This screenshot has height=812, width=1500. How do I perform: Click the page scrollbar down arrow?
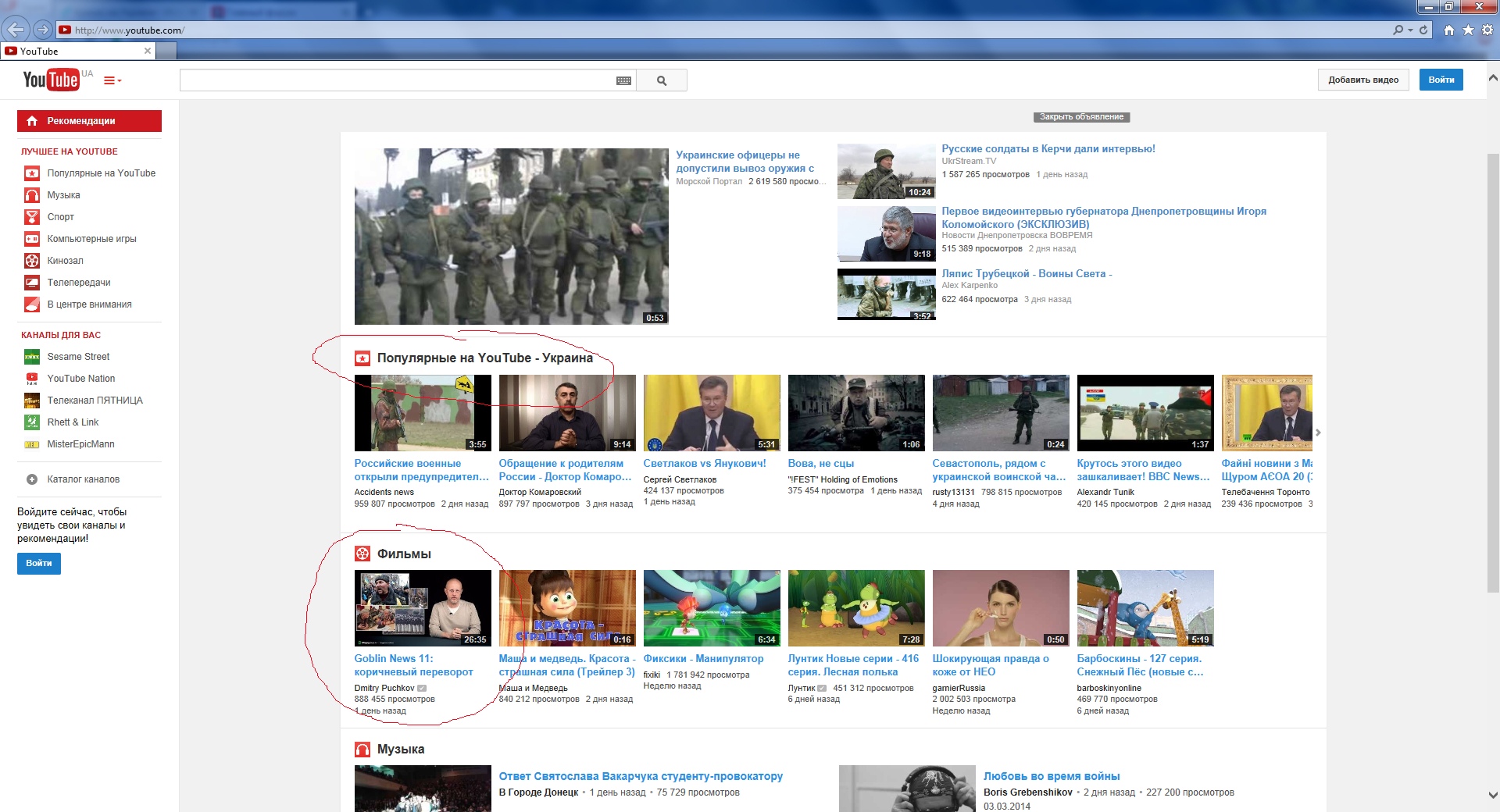(x=1493, y=795)
